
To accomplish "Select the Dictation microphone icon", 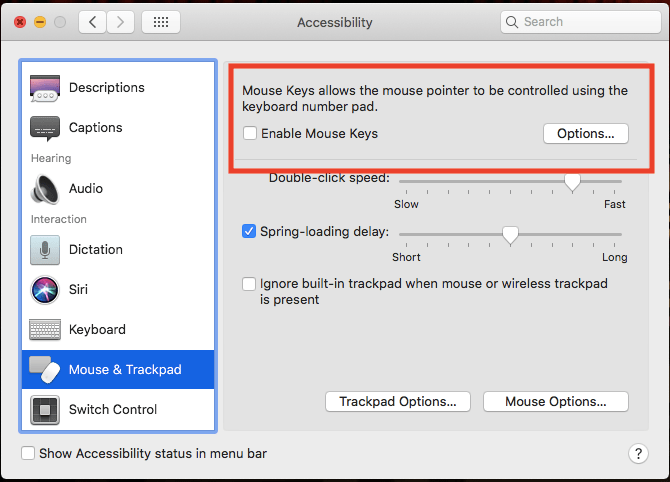I will tap(45, 249).
